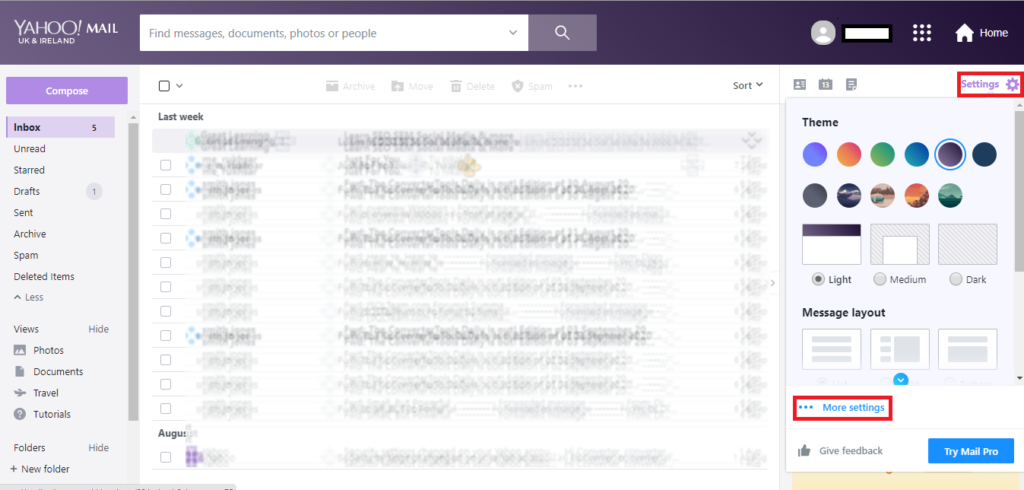Image resolution: width=1024 pixels, height=490 pixels.
Task: Open the More settings link
Action: pyautogui.click(x=852, y=408)
